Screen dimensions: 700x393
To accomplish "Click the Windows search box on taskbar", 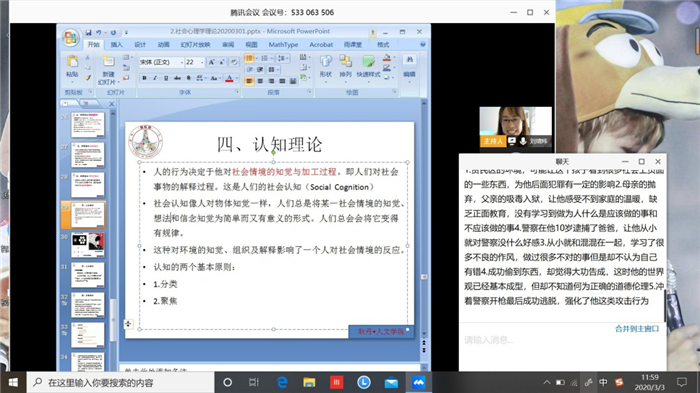I will click(x=121, y=382).
